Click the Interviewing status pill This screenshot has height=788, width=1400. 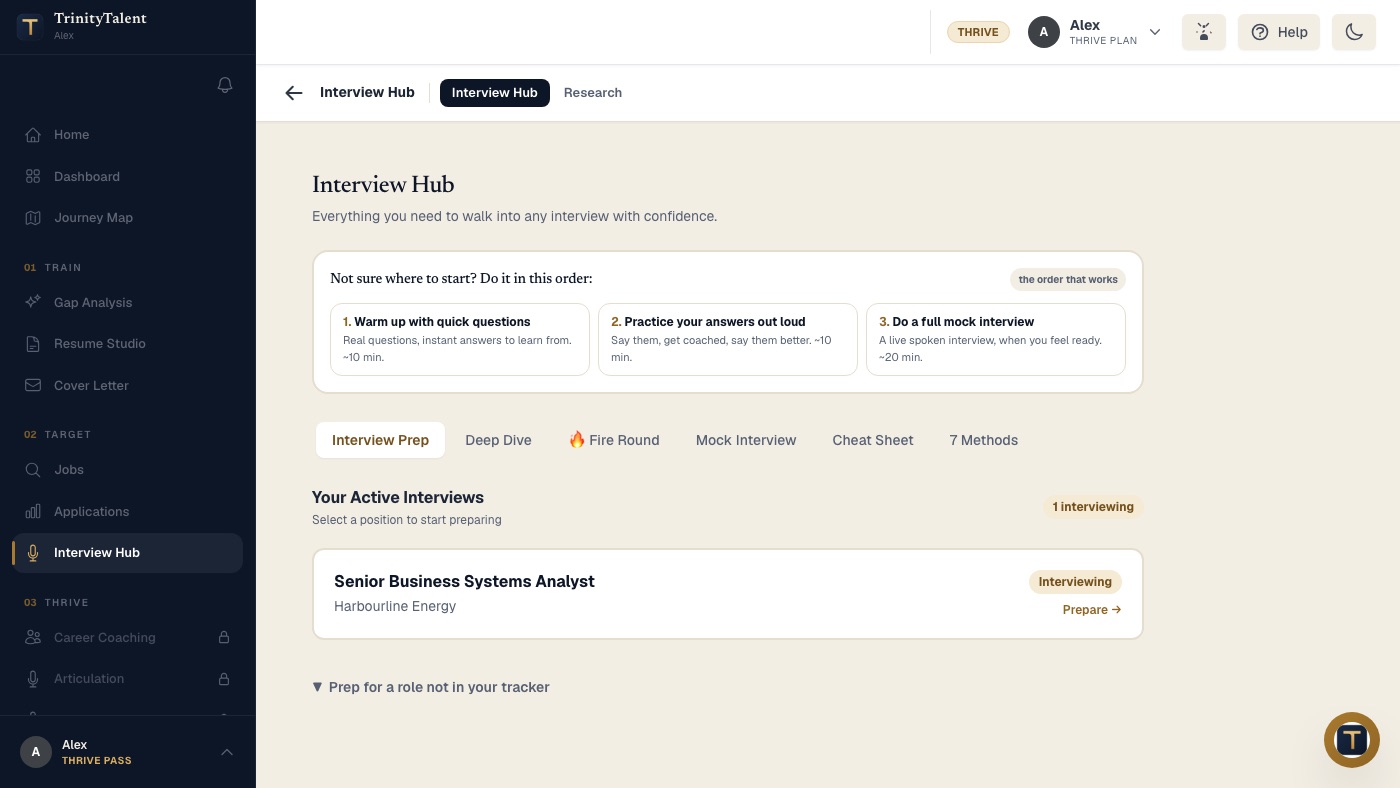click(x=1075, y=582)
